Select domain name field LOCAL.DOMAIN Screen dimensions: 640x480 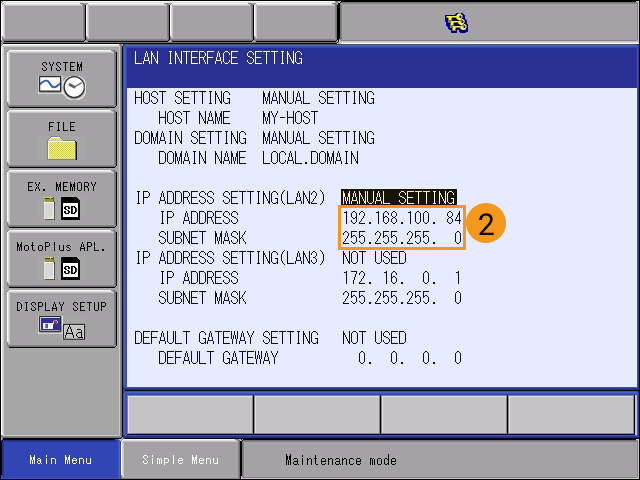[x=310, y=158]
